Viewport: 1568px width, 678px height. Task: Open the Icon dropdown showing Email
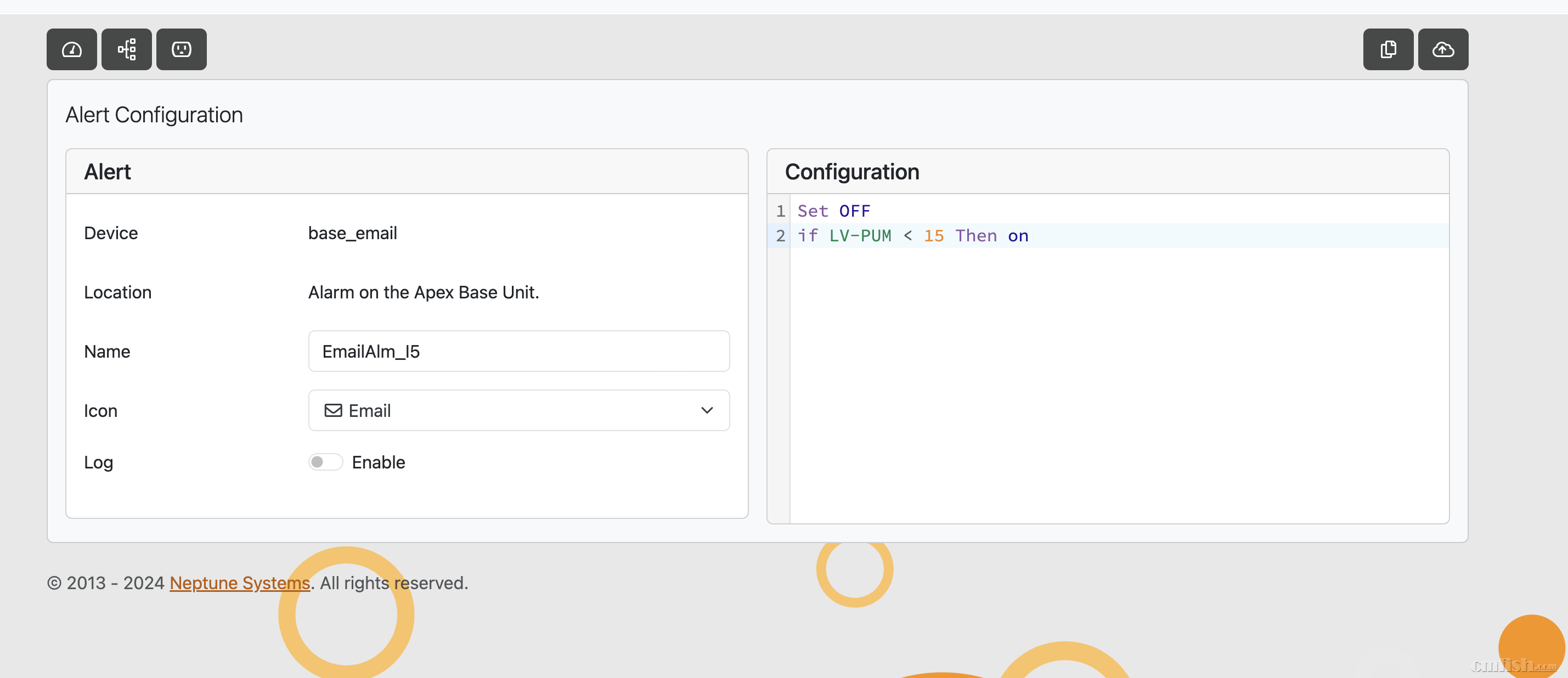coord(518,410)
